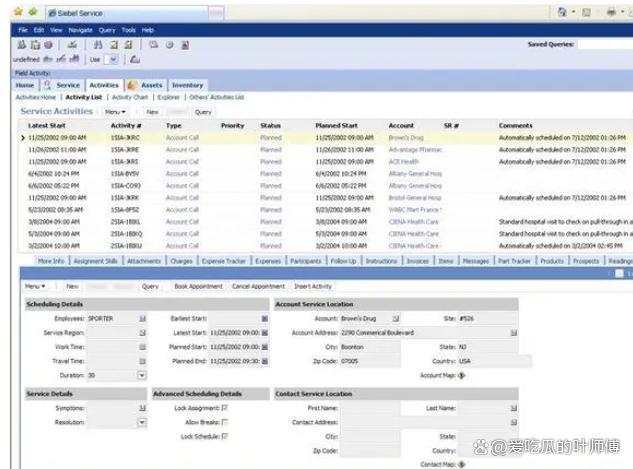Open Others' Activities List link

[217, 97]
